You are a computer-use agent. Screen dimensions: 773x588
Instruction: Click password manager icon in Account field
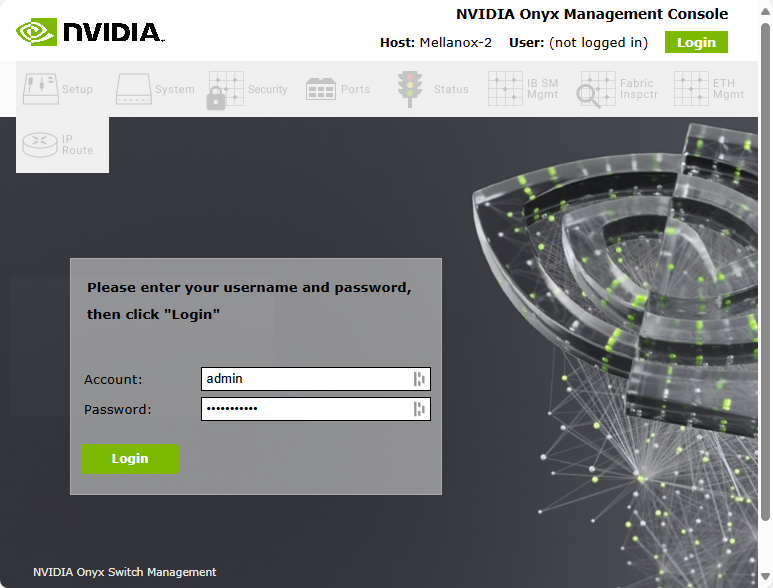point(419,379)
